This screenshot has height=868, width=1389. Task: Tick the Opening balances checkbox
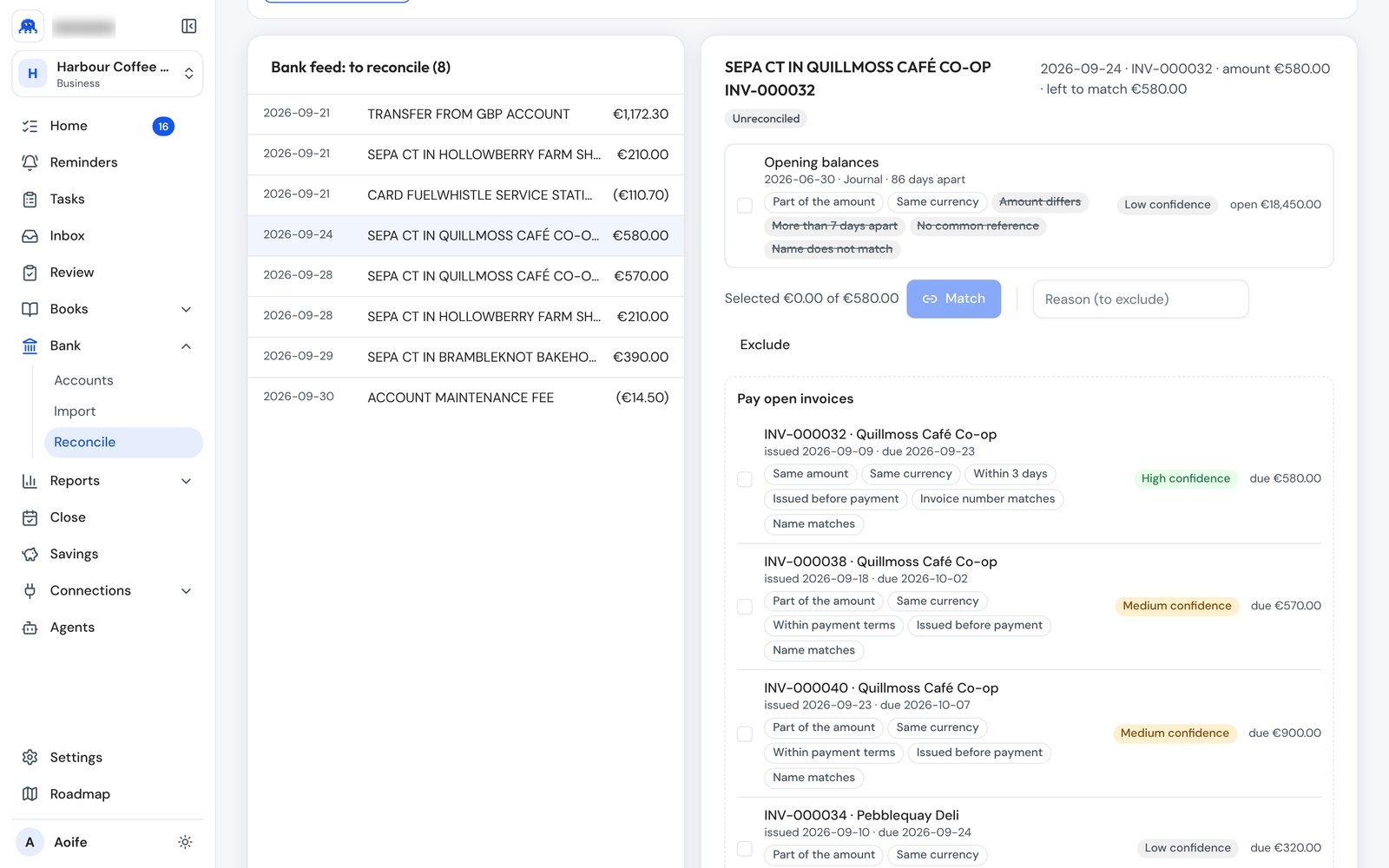(745, 206)
